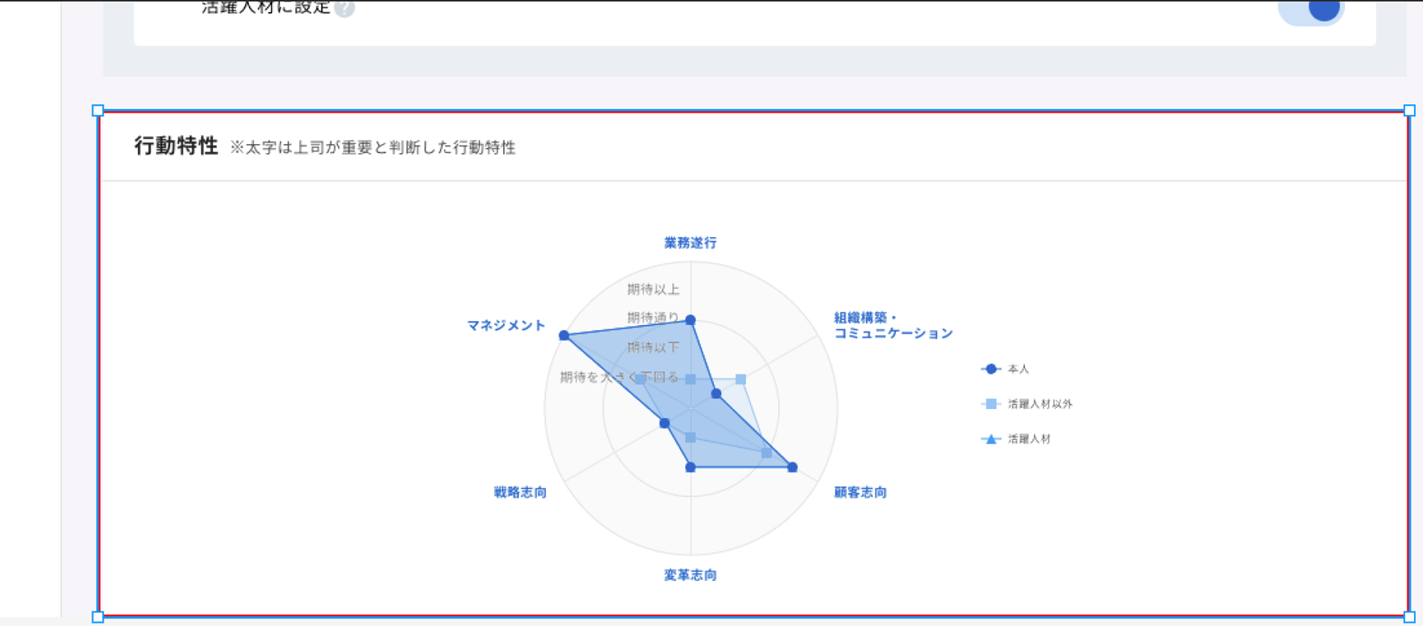1423x626 pixels.
Task: Open the 組織構築・コミュニケーション category details
Action: tap(891, 326)
